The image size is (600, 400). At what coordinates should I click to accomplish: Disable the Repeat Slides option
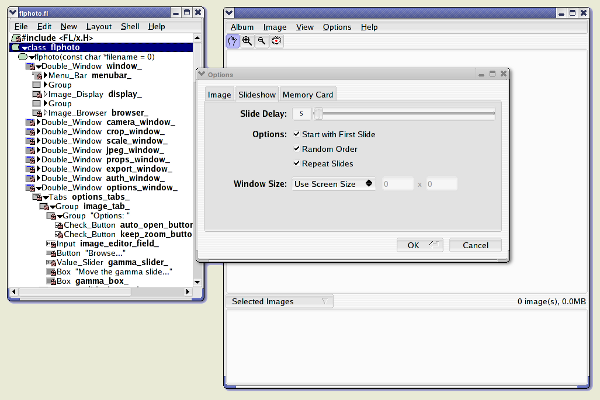pos(296,163)
